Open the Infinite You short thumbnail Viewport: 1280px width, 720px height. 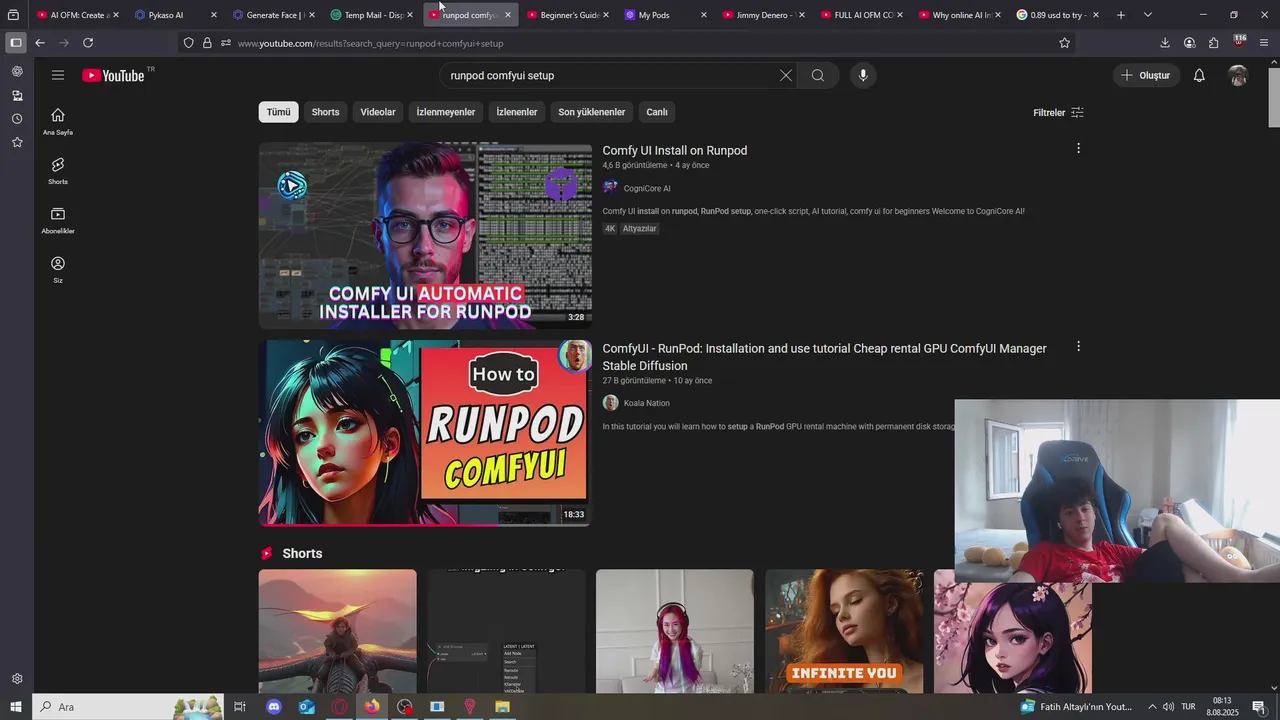[844, 631]
